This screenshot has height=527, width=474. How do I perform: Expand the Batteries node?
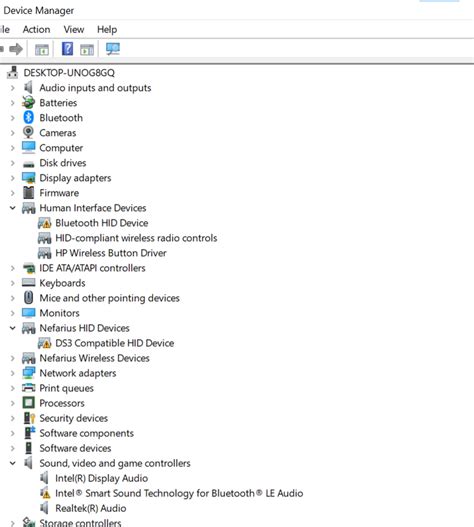12,103
